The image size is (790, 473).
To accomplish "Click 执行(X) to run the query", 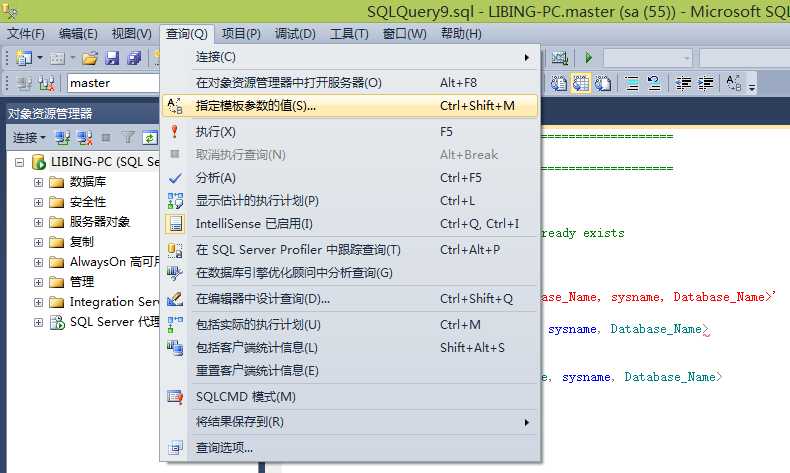I will point(350,131).
